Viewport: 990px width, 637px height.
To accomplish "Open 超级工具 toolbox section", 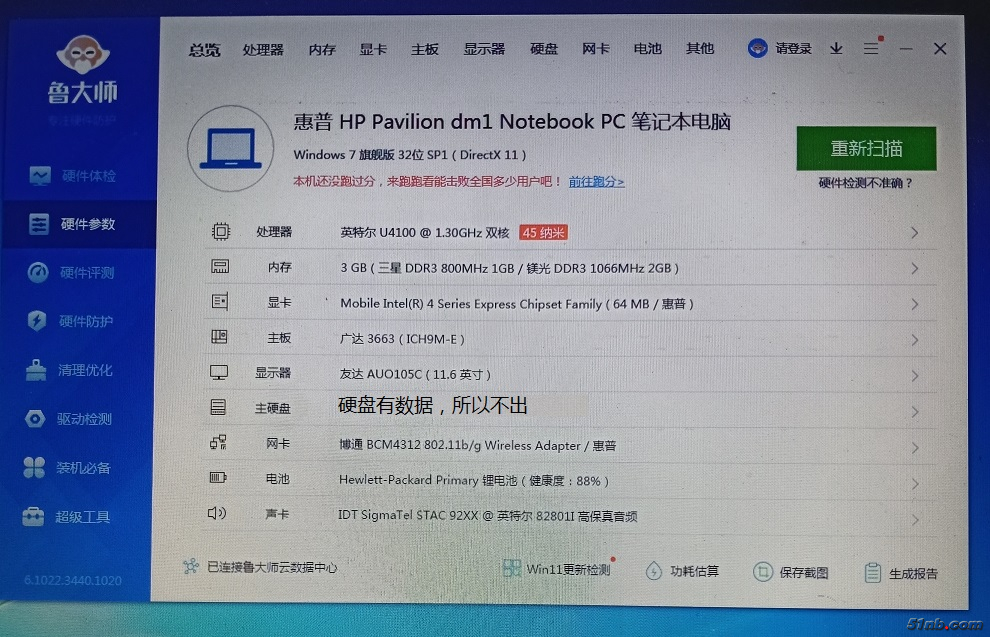I will tap(83, 517).
